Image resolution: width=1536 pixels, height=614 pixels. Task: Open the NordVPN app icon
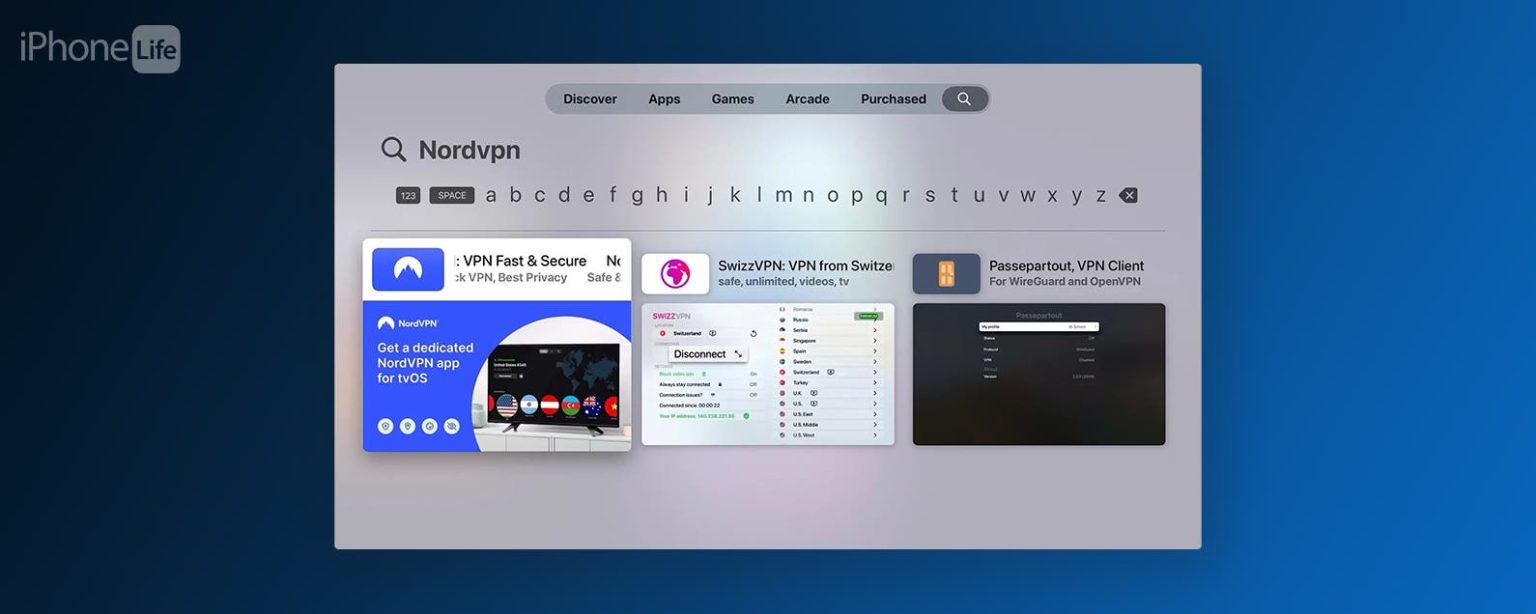point(408,269)
